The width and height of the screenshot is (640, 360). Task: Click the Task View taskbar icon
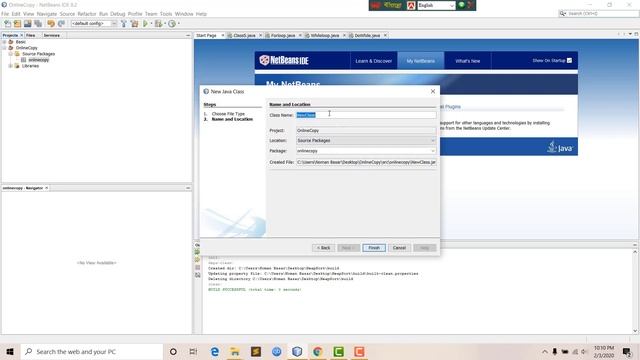point(193,351)
